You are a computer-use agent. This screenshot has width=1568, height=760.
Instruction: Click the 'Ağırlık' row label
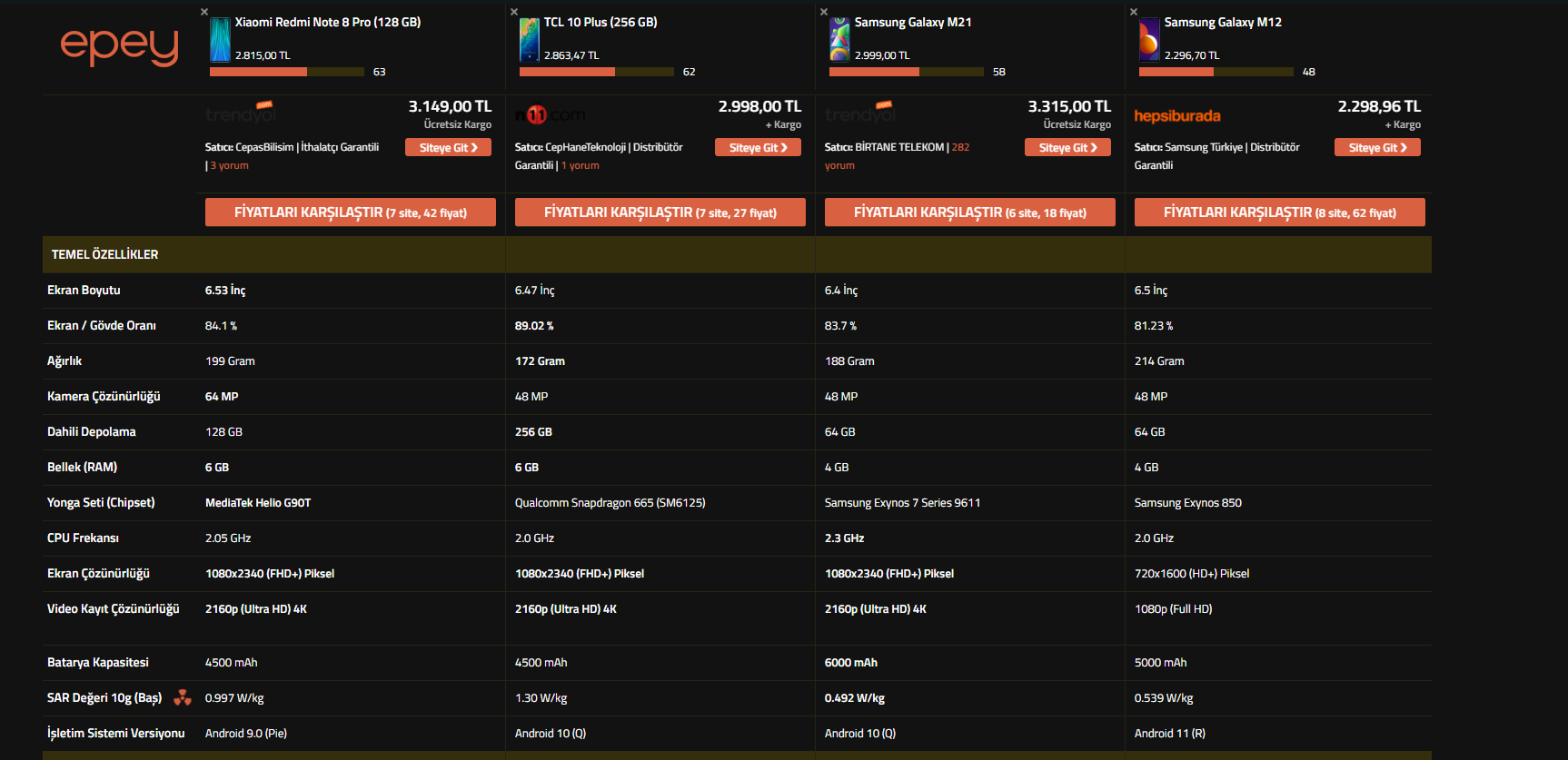coord(65,360)
